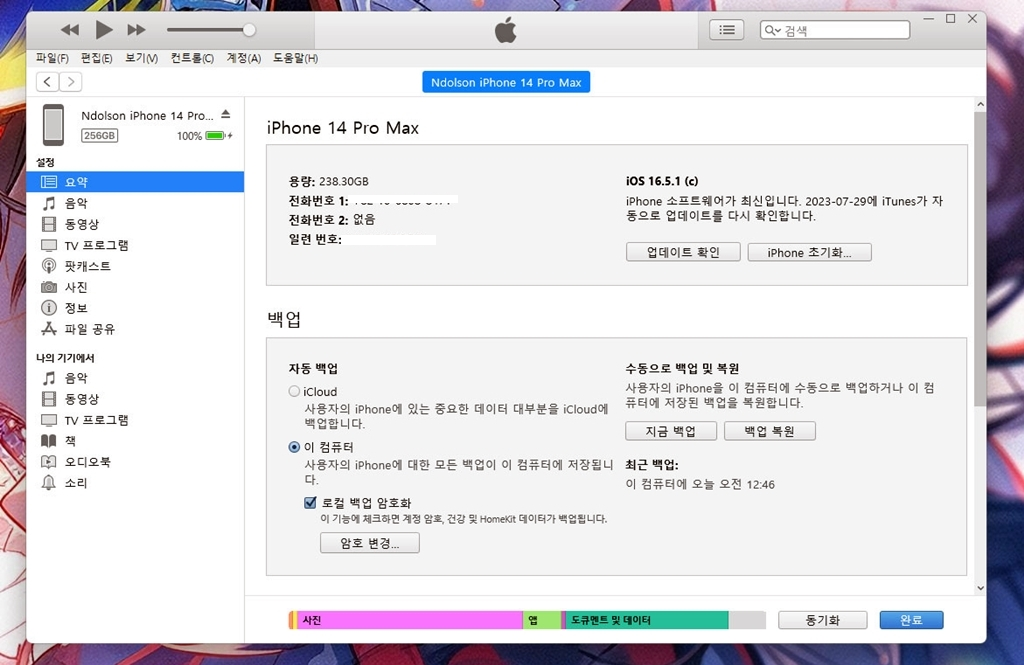Click the play button
This screenshot has width=1024, height=665.
[103, 29]
